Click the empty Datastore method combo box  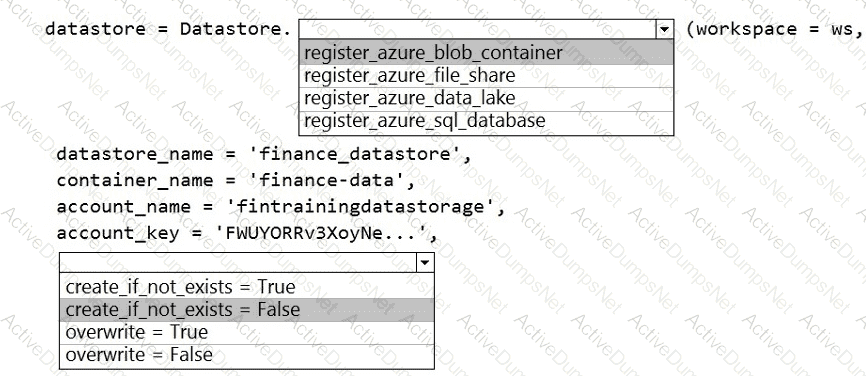[x=478, y=29]
